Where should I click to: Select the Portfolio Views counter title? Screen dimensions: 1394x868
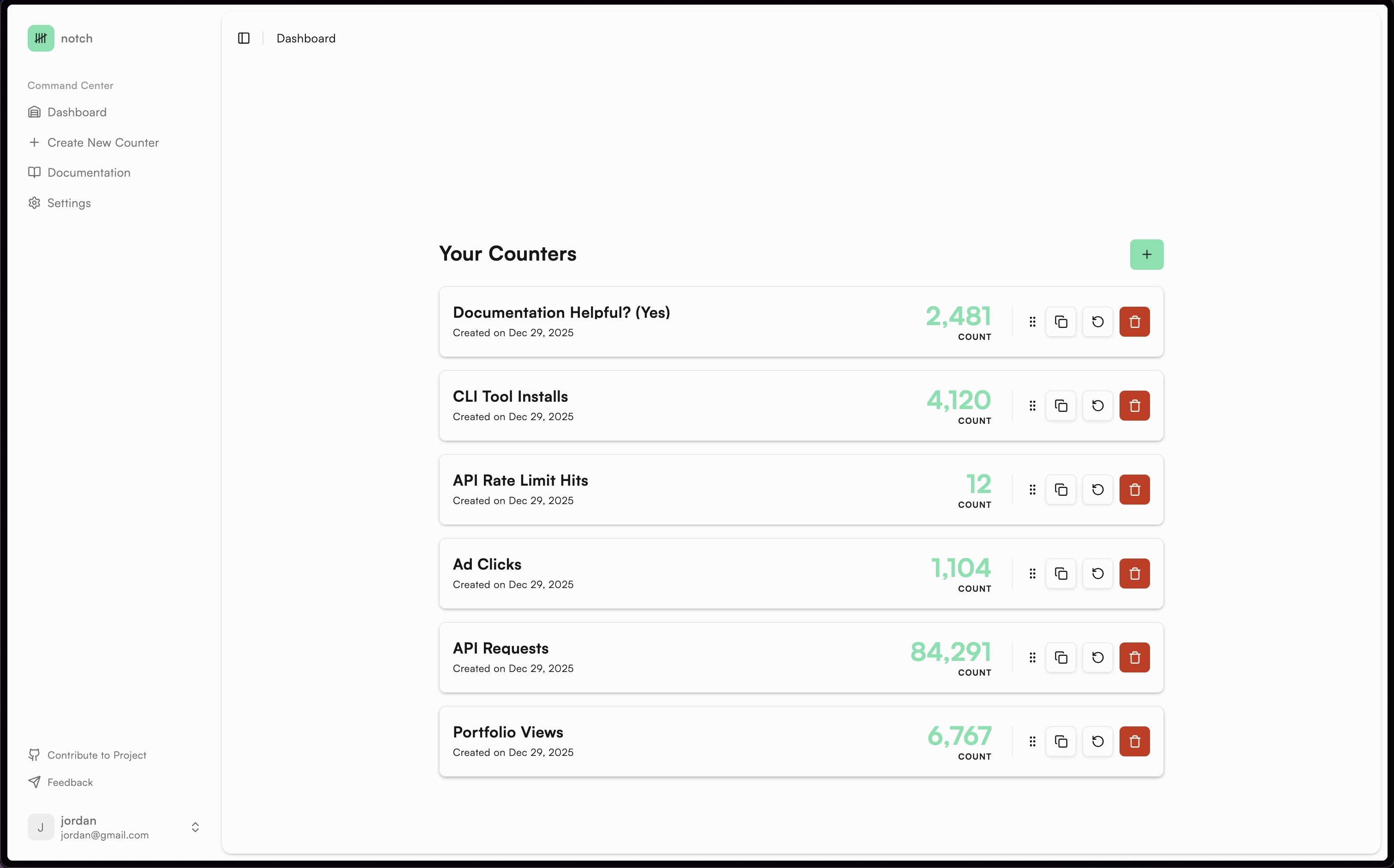507,732
